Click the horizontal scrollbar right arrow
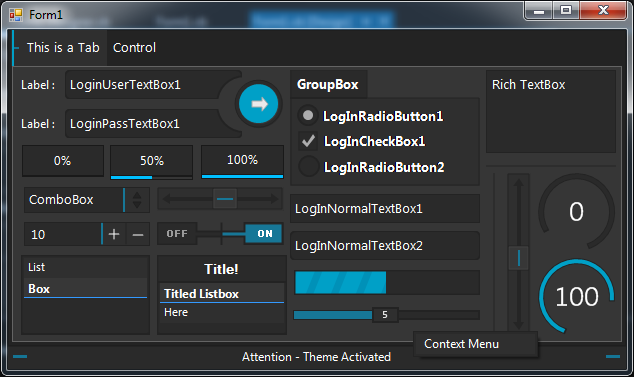The height and width of the screenshot is (377, 634). point(274,199)
